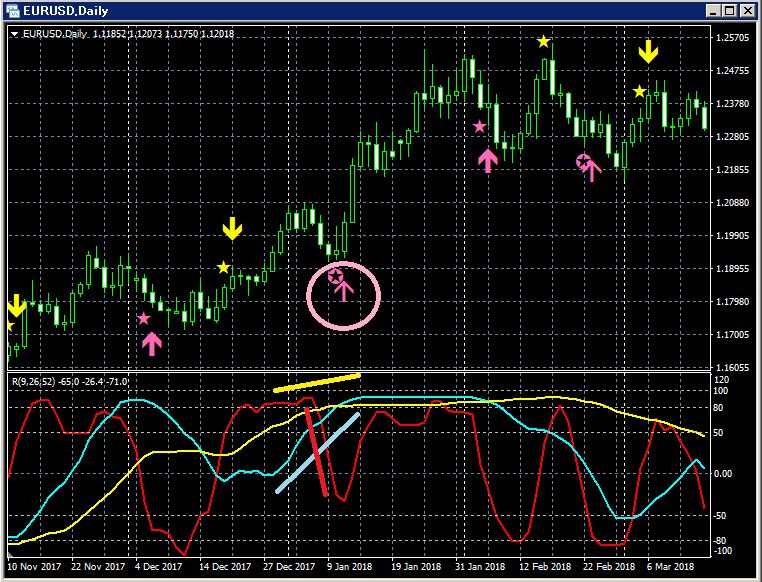Click the 0.00 level on indicator scale
The height and width of the screenshot is (582, 762).
[x=723, y=474]
